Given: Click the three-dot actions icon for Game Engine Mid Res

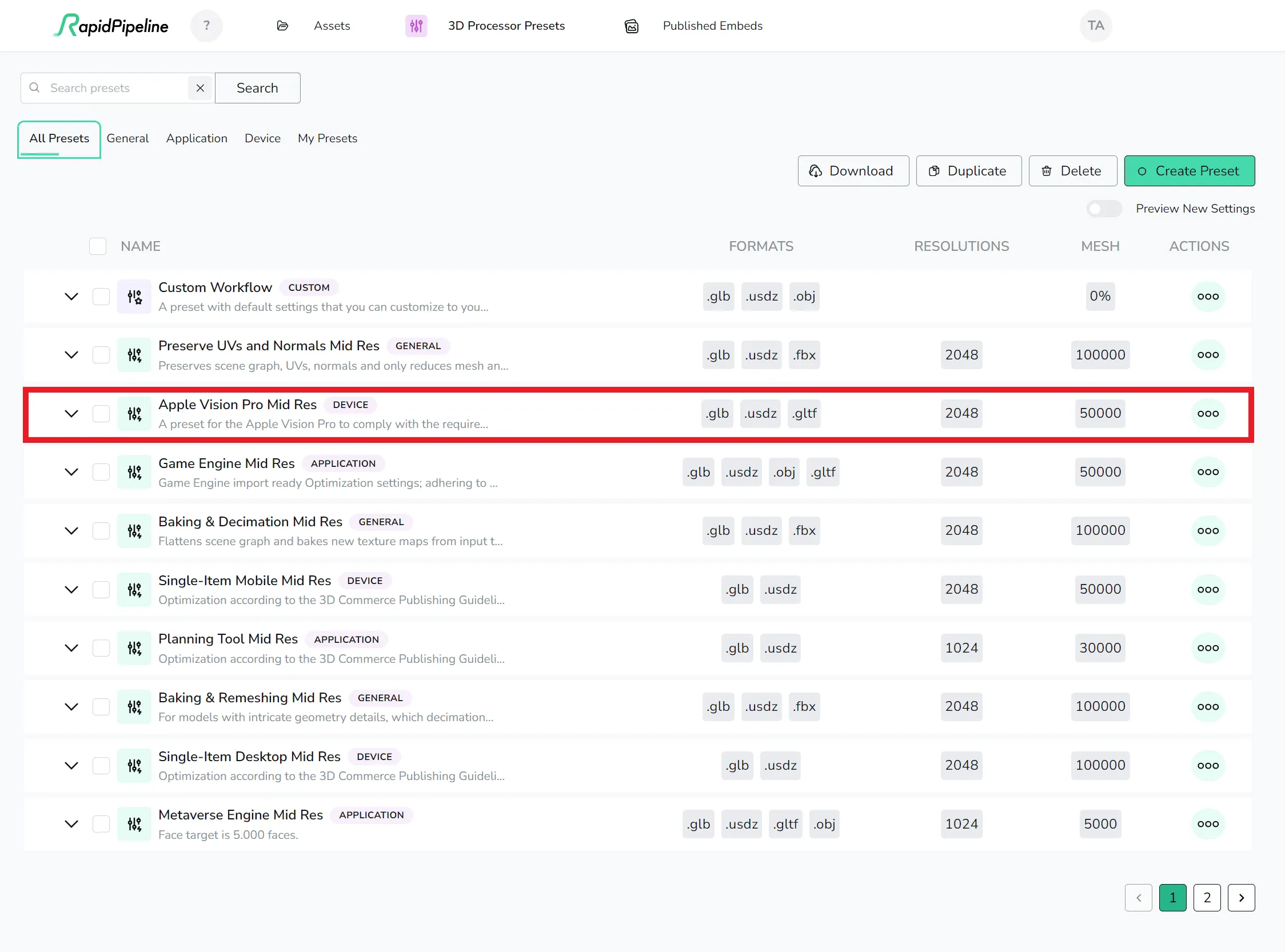Looking at the screenshot, I should (1208, 472).
